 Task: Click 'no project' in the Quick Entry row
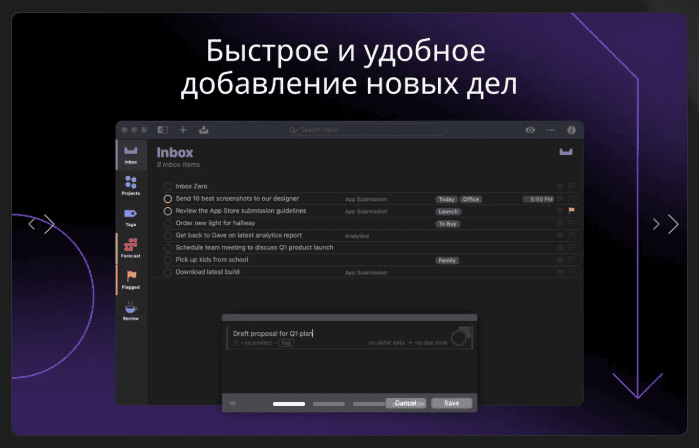pyautogui.click(x=258, y=343)
